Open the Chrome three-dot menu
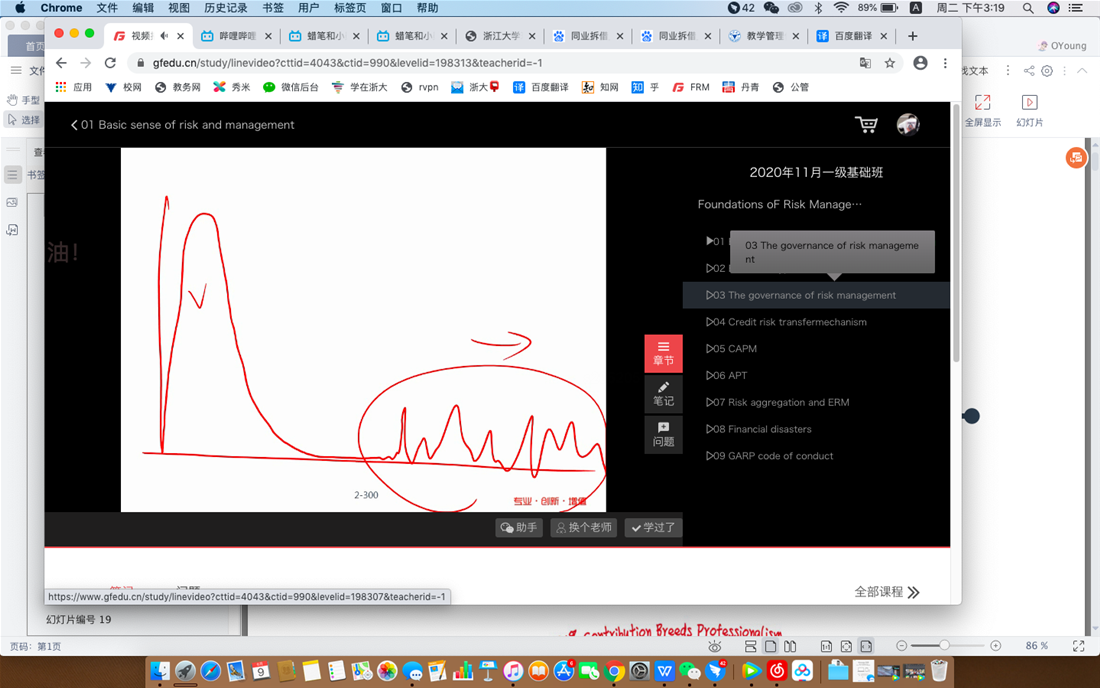This screenshot has width=1100, height=688. click(945, 63)
